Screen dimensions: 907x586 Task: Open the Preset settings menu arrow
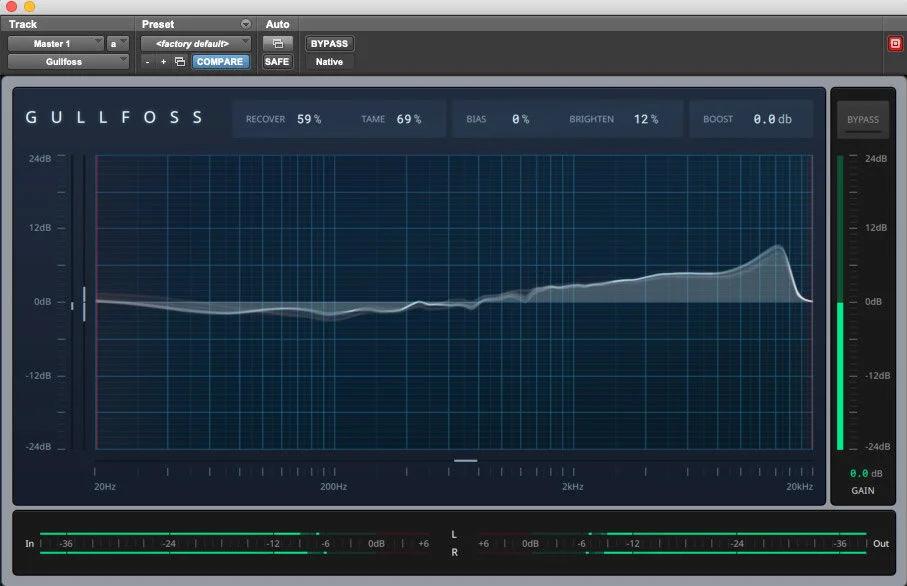246,24
